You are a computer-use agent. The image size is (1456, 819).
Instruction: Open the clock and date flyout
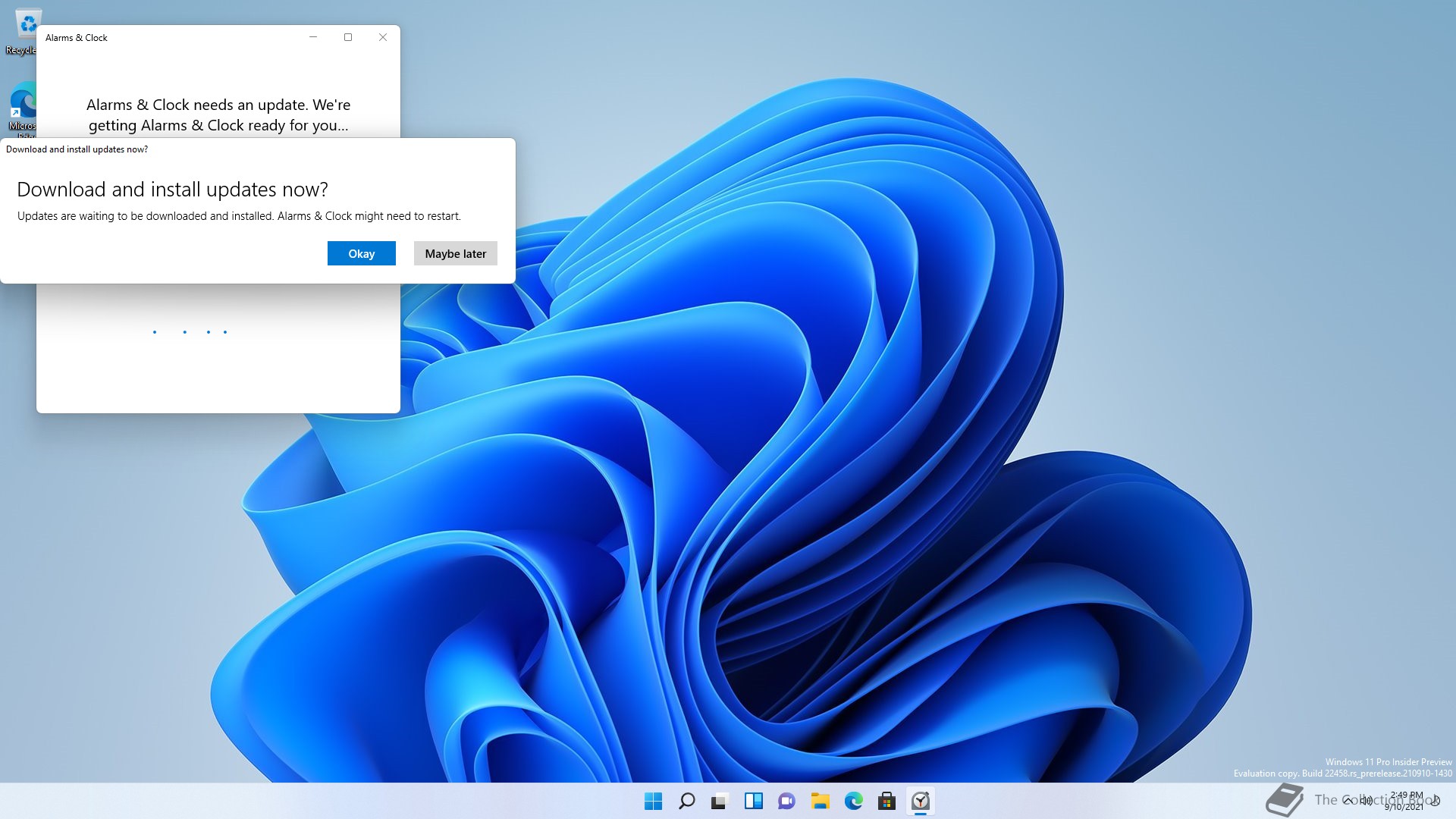point(1404,801)
